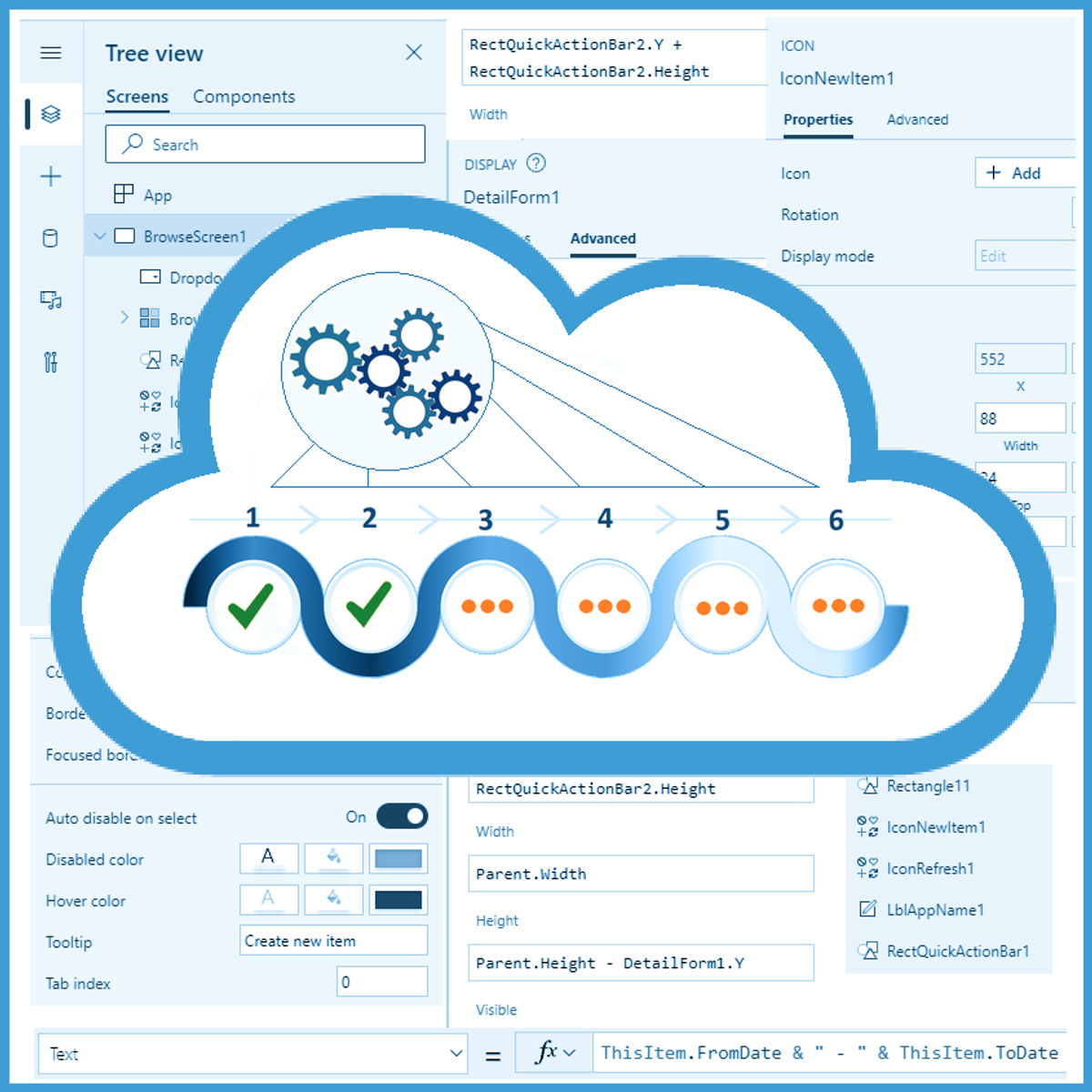This screenshot has width=1092, height=1092.
Task: Click the Hover color text A icon
Action: click(x=268, y=899)
